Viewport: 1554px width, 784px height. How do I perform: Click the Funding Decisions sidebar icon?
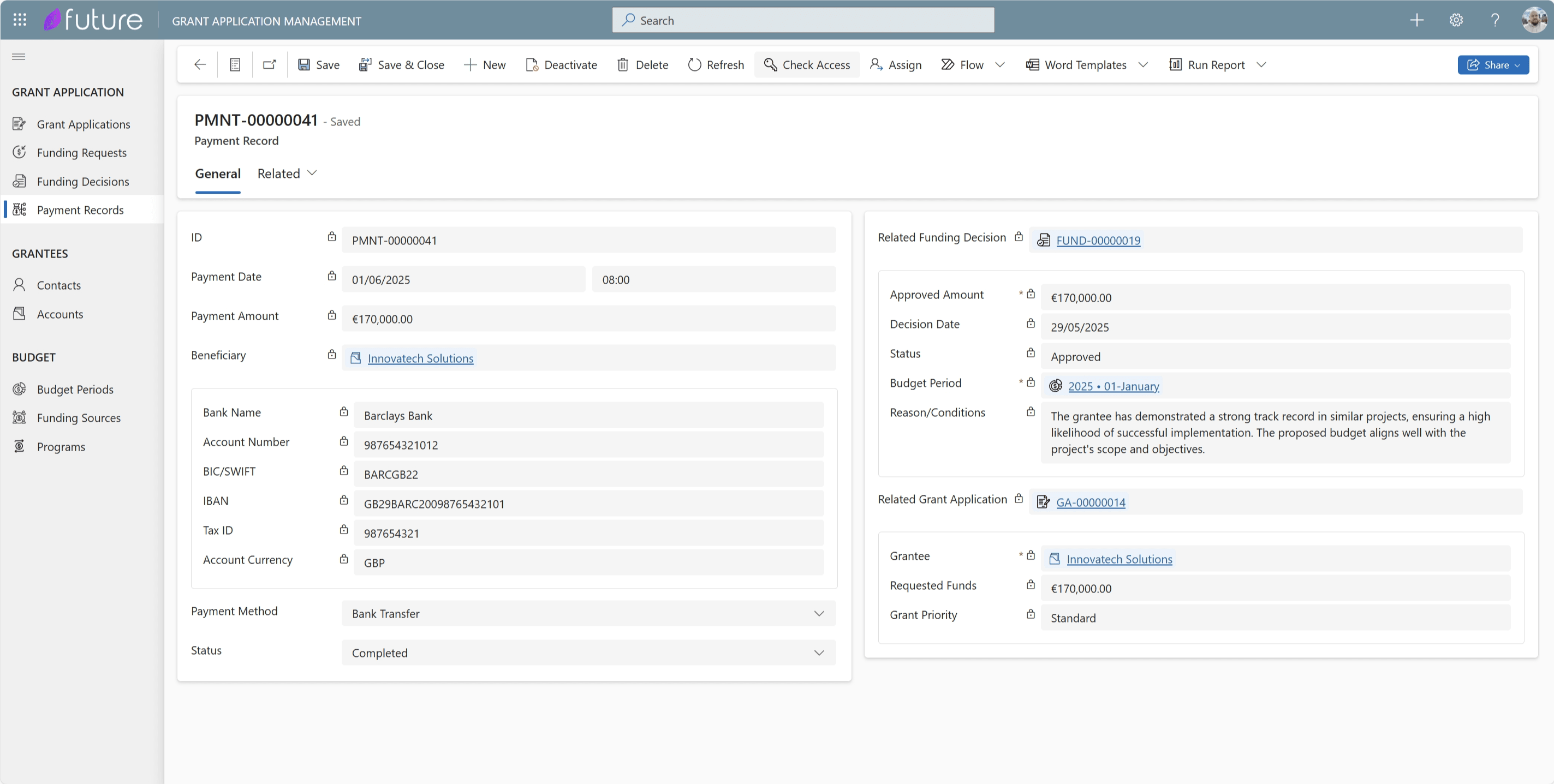tap(19, 181)
